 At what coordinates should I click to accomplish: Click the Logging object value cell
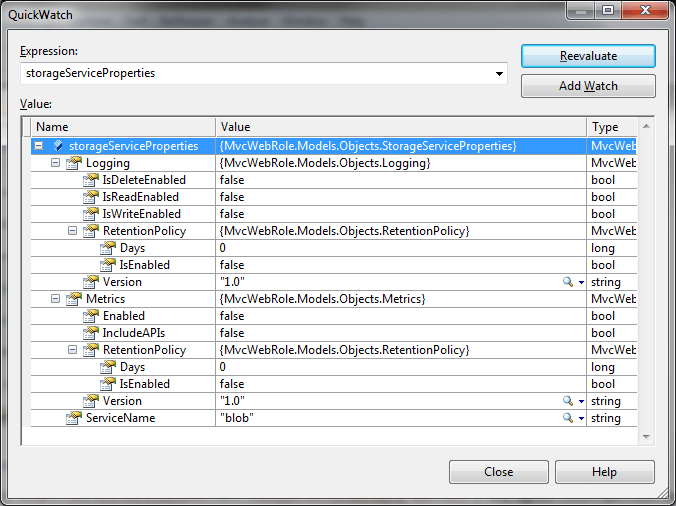click(x=401, y=163)
